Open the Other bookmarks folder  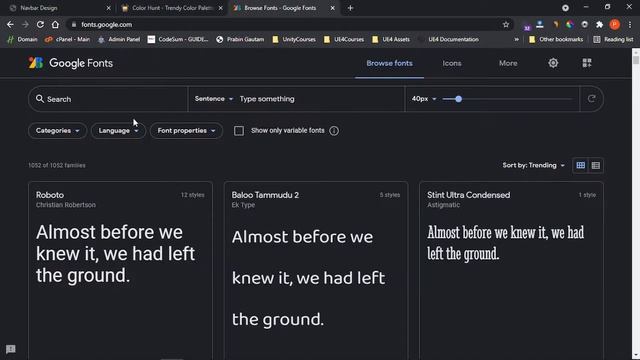coord(556,39)
